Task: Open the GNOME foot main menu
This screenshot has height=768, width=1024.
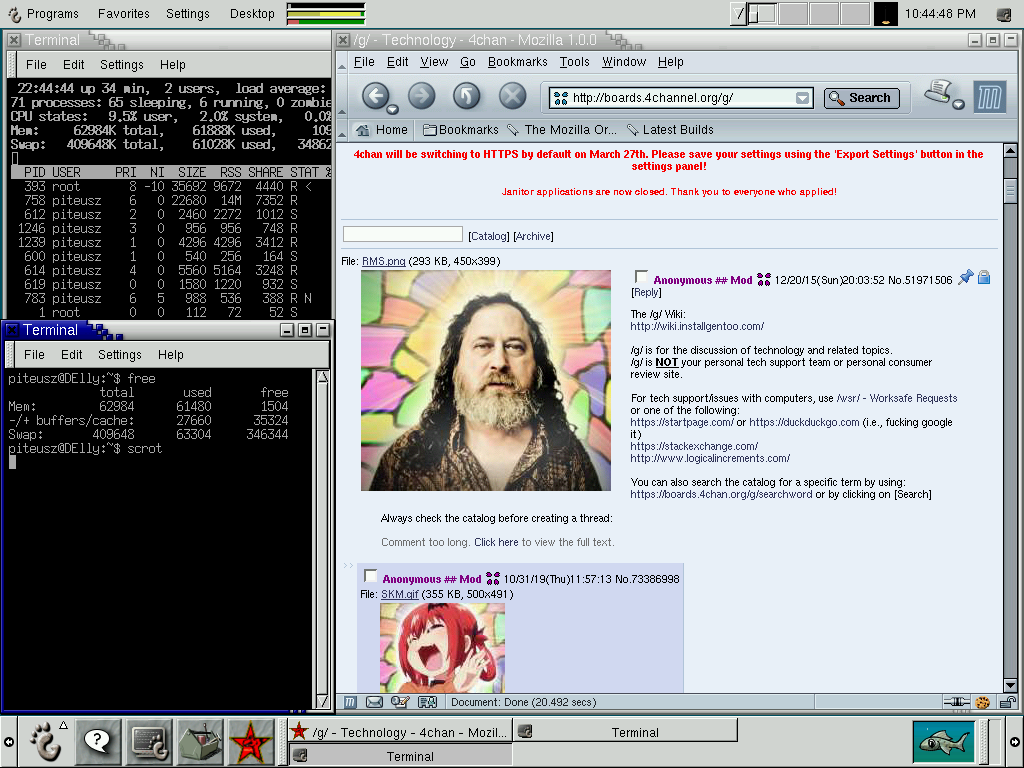Action: pyautogui.click(x=46, y=741)
